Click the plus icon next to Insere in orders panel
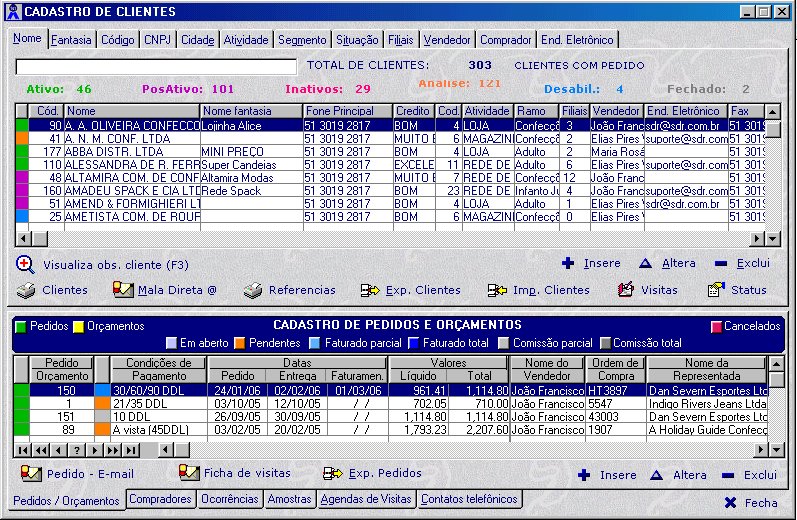 [584, 475]
